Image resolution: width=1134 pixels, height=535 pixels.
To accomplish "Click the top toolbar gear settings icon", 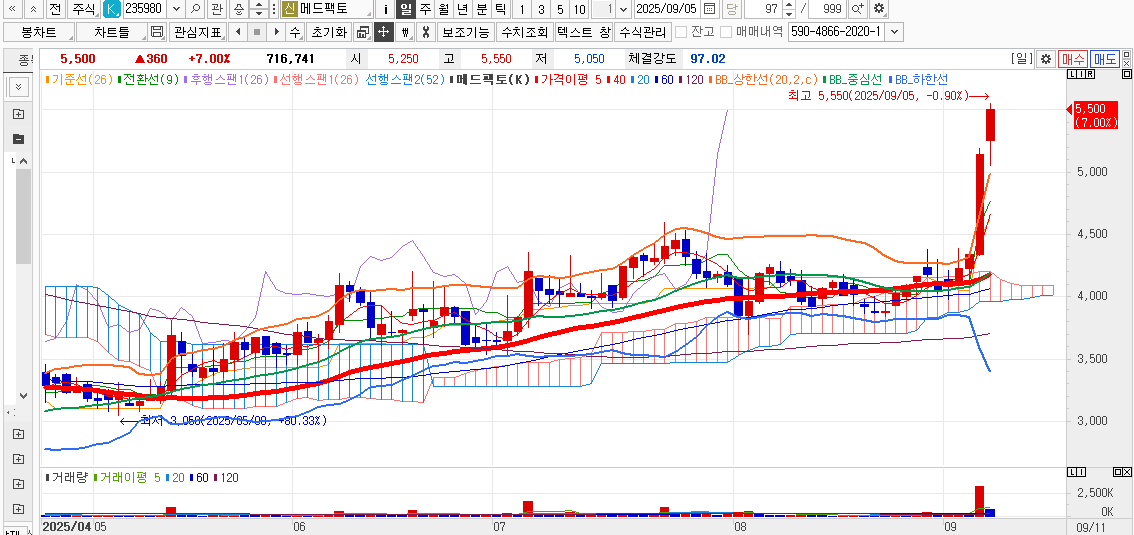I will pyautogui.click(x=878, y=9).
